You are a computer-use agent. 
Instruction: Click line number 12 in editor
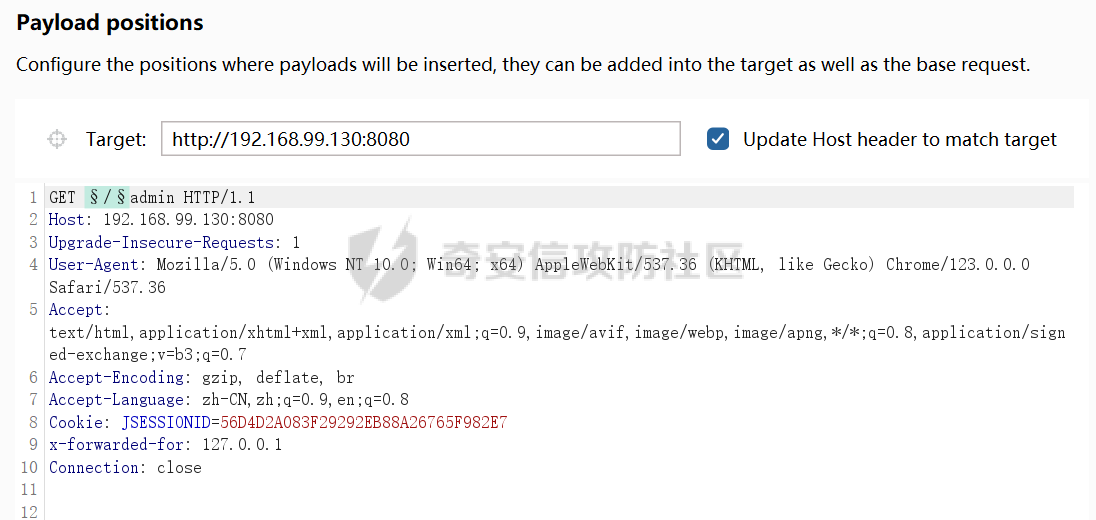28,511
